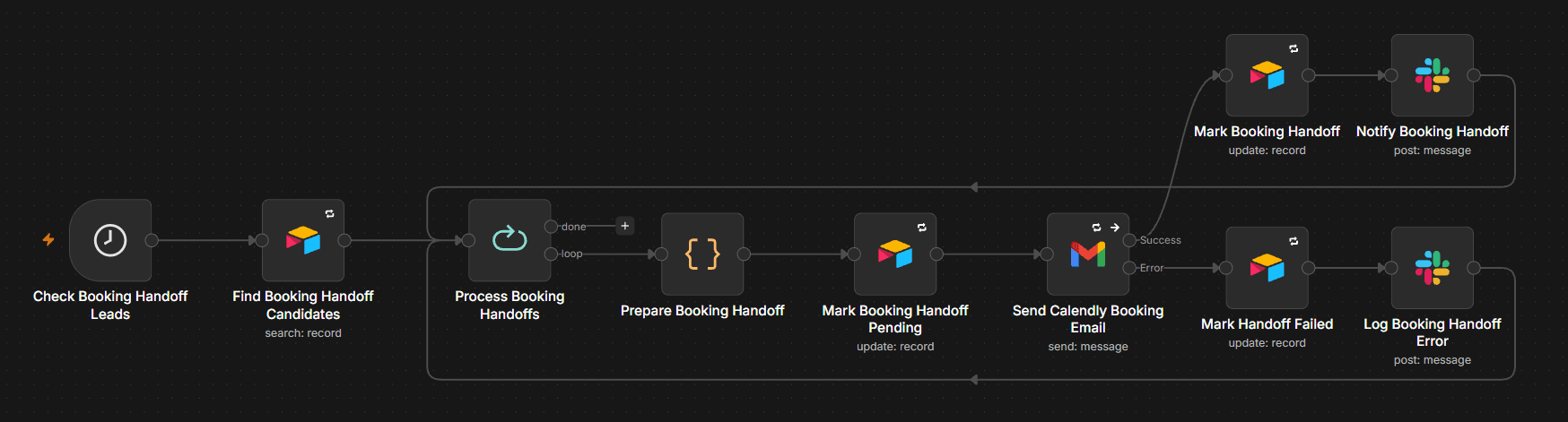Click the retry icon on Mark Booking Handoff Pending
Viewport: 1568px width, 422px height.
(x=921, y=228)
